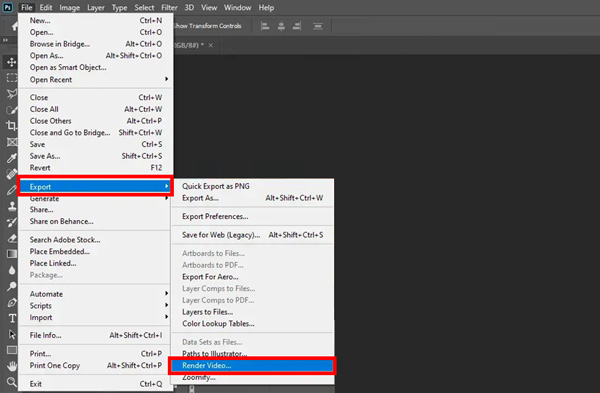The width and height of the screenshot is (600, 393).
Task: Select the Gradient tool
Action: click(11, 254)
